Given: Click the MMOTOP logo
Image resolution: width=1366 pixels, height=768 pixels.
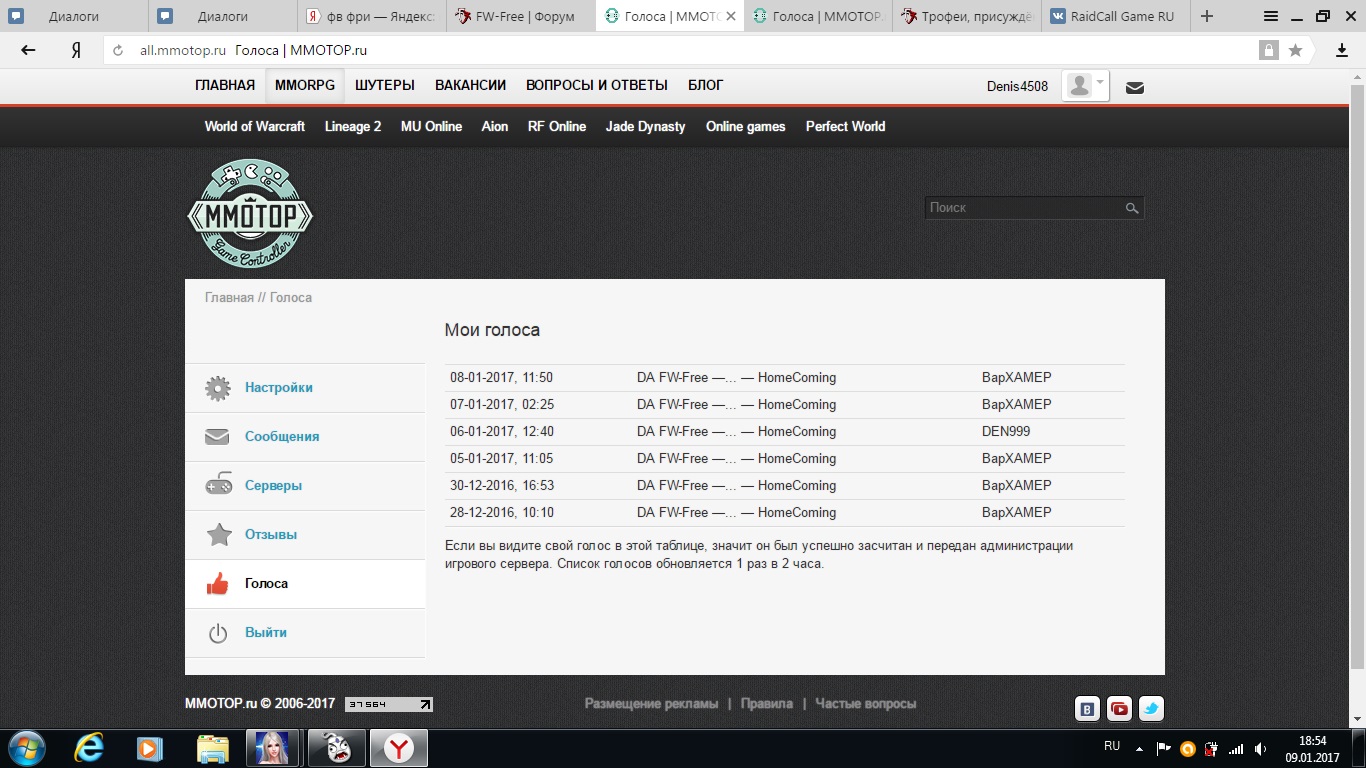Looking at the screenshot, I should pyautogui.click(x=250, y=214).
